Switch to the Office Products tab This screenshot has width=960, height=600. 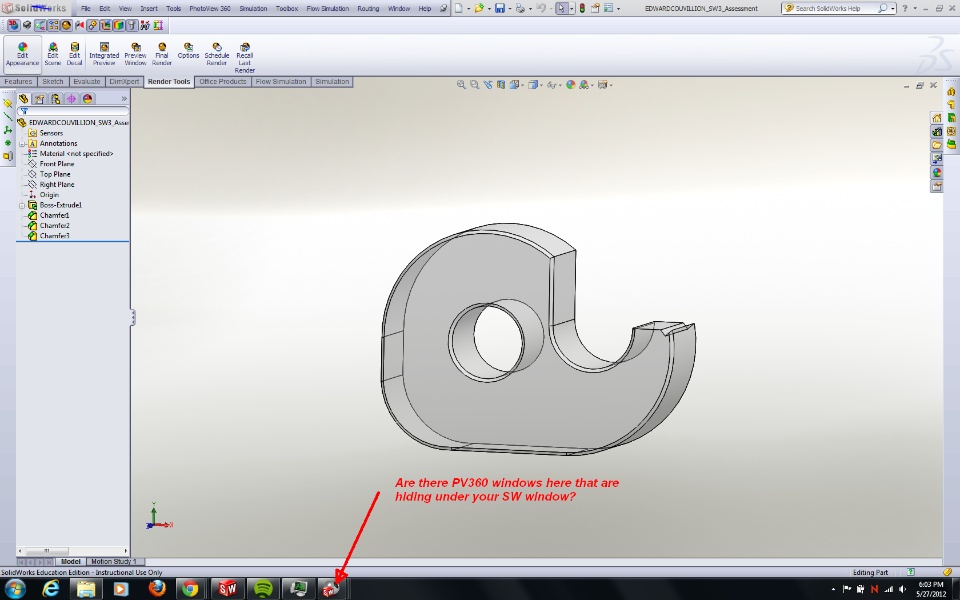click(x=223, y=81)
